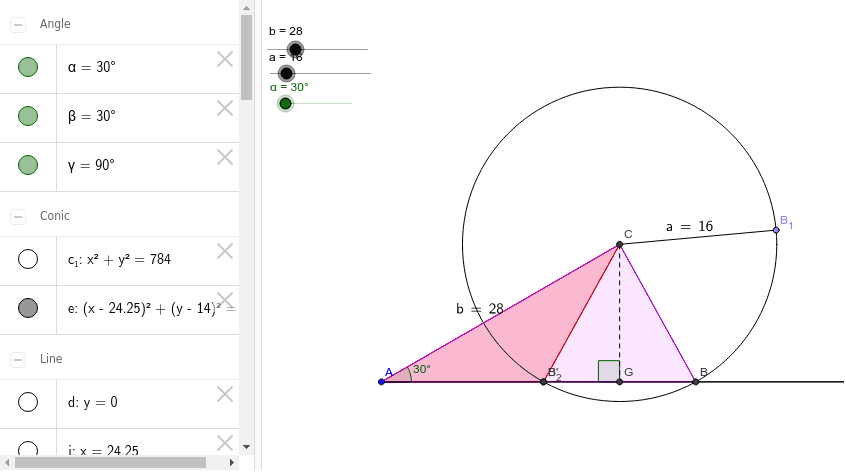Toggle visibility of angle γ = 90°
Screen dimensions: 846x472
(28, 165)
